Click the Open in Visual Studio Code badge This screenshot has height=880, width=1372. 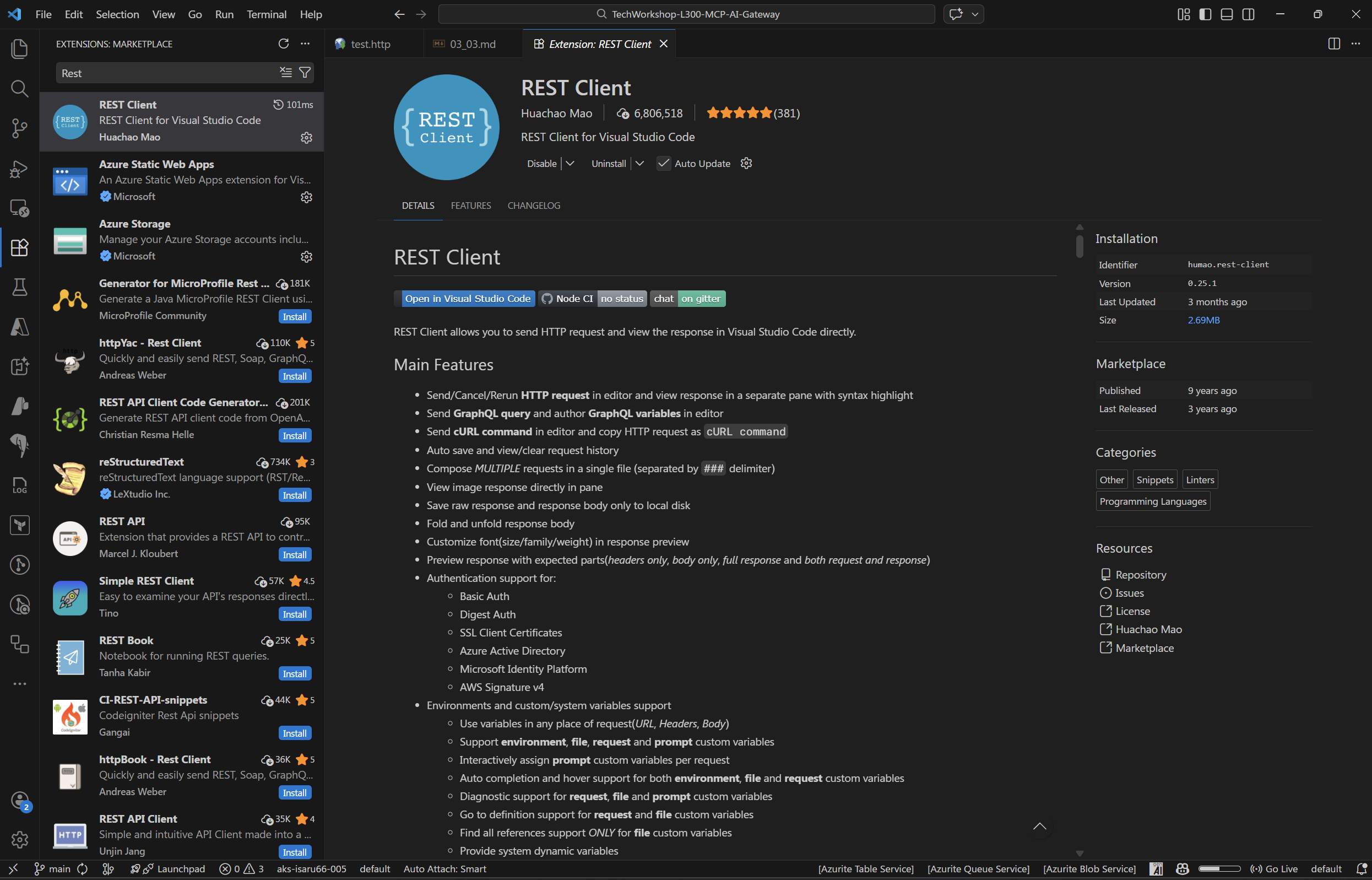[464, 298]
